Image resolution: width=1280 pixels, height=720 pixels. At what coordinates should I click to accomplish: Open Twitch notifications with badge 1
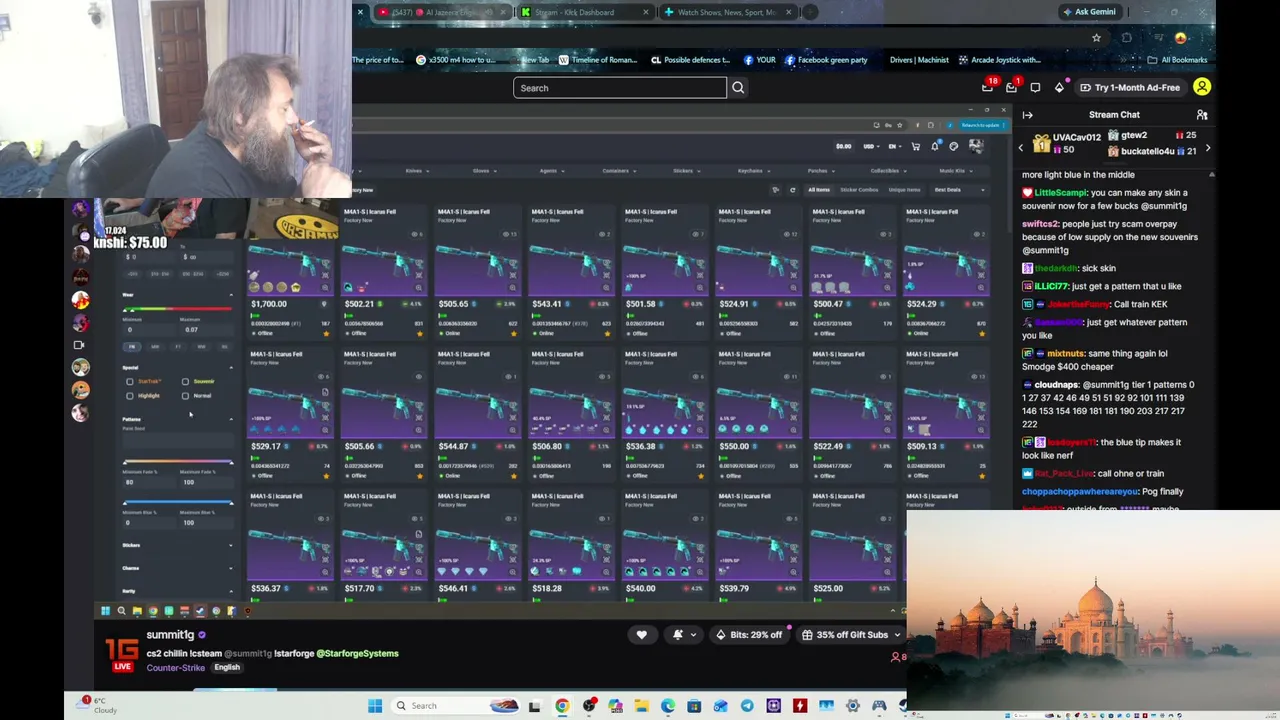click(1012, 87)
